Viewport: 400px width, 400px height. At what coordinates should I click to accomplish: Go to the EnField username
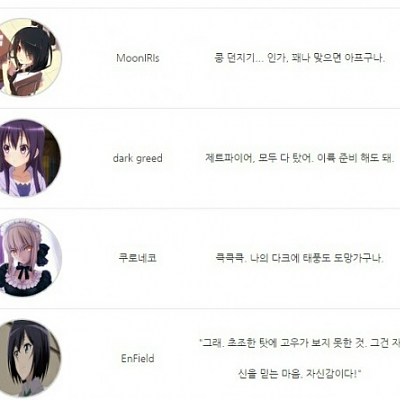[x=138, y=358]
